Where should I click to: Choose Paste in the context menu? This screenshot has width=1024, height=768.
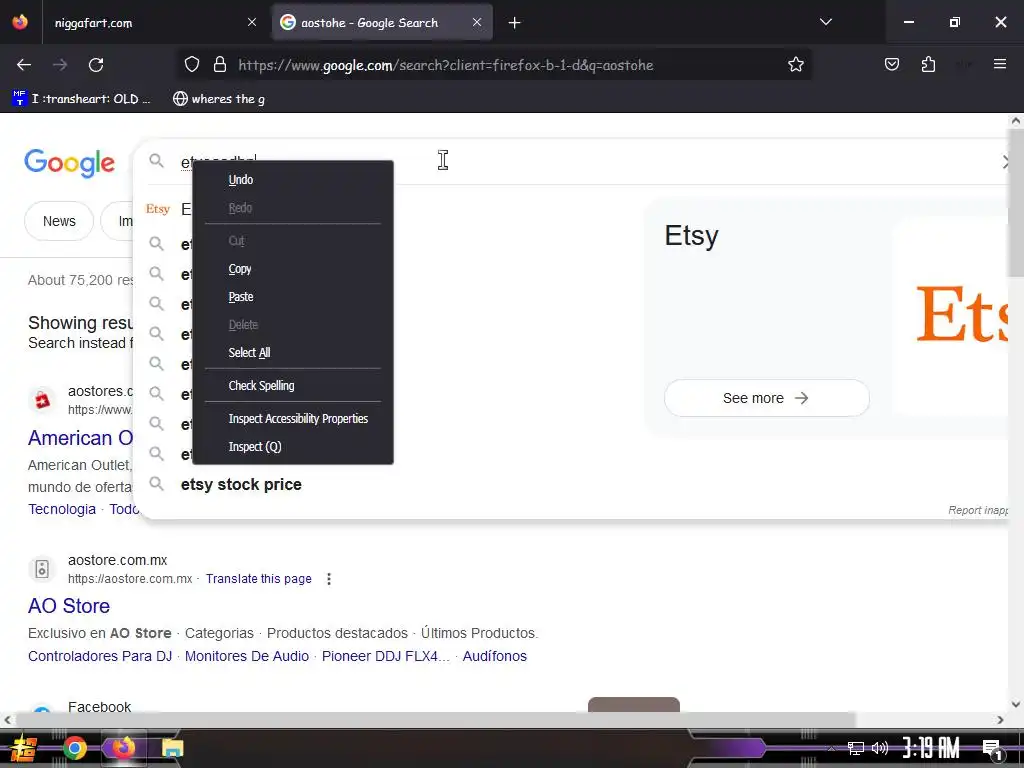point(293,296)
